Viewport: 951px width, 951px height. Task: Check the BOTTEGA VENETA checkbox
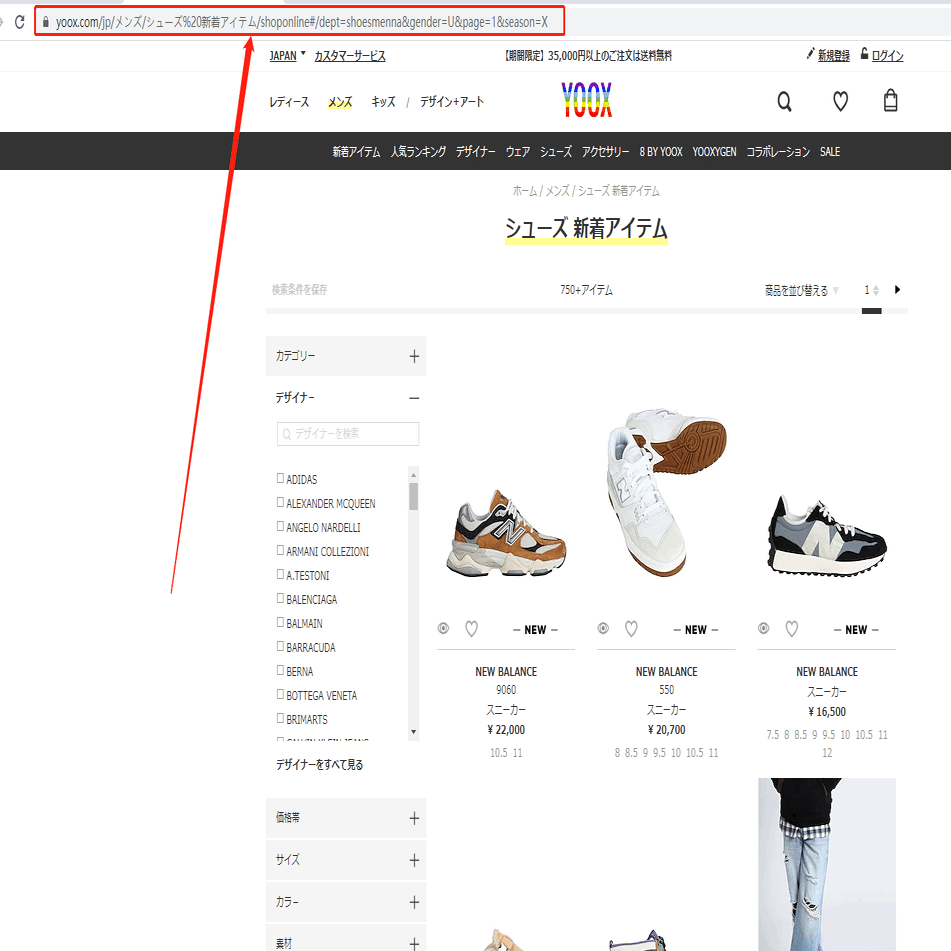(x=279, y=695)
